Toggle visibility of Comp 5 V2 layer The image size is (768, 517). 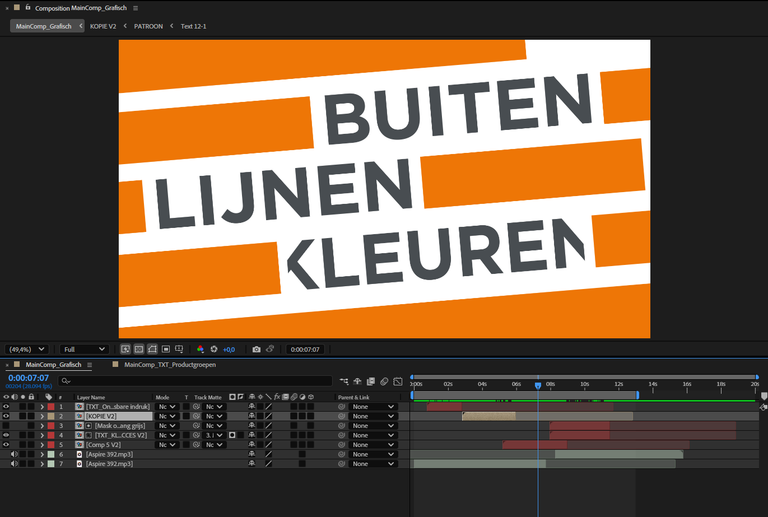(x=6, y=445)
